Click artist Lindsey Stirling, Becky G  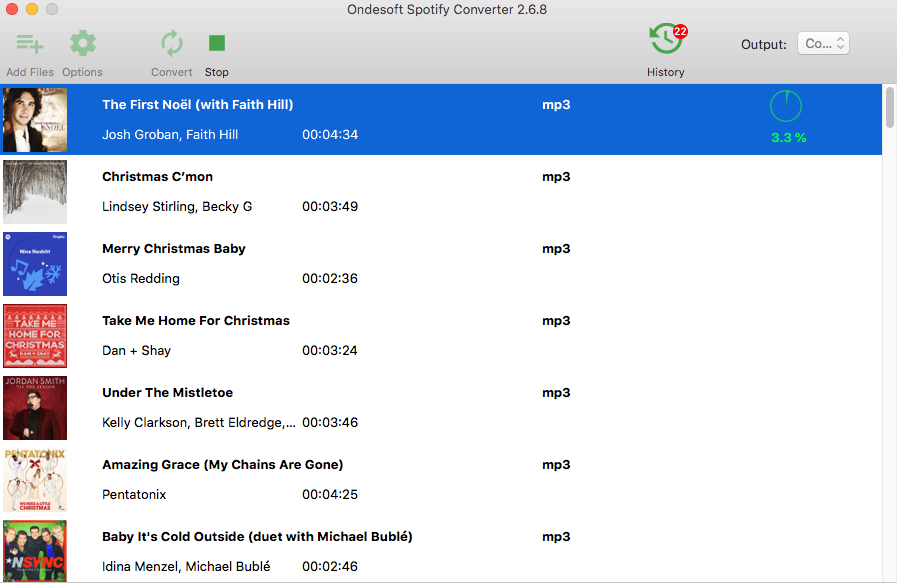point(177,207)
